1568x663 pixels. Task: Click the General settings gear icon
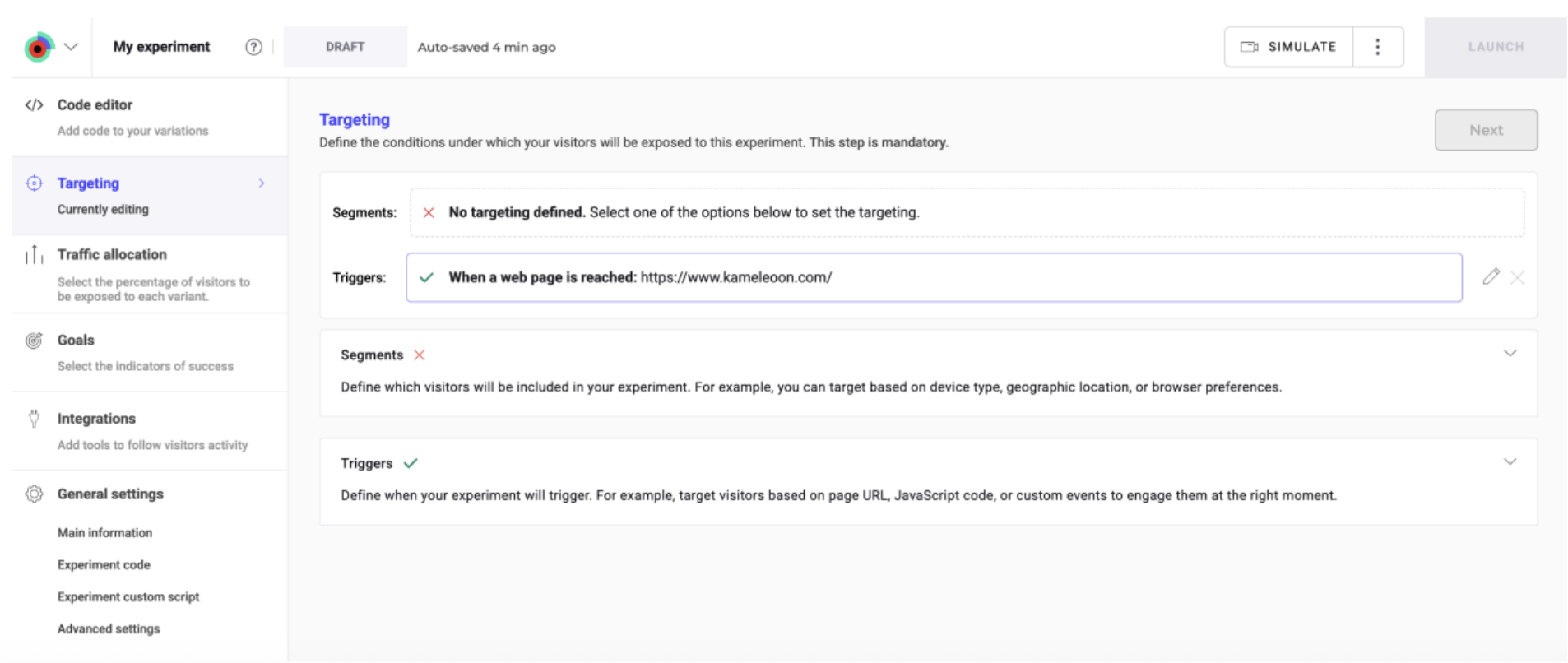34,494
